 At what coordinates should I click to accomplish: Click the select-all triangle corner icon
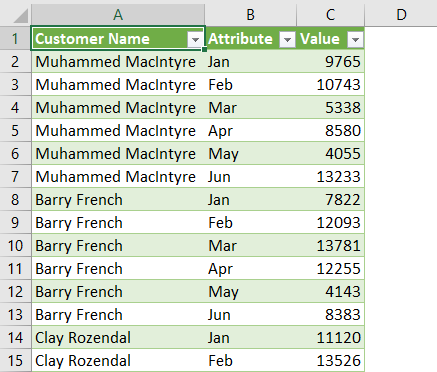click(21, 16)
